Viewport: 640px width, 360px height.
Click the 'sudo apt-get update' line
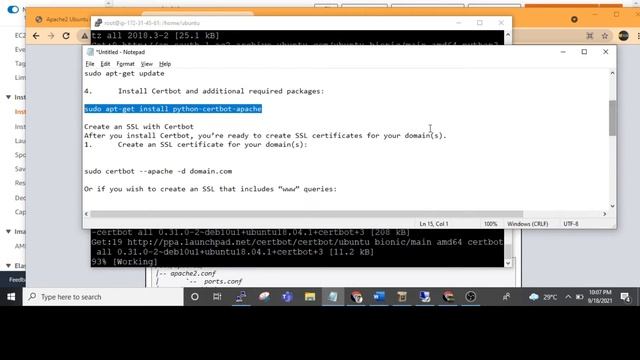click(x=124, y=73)
